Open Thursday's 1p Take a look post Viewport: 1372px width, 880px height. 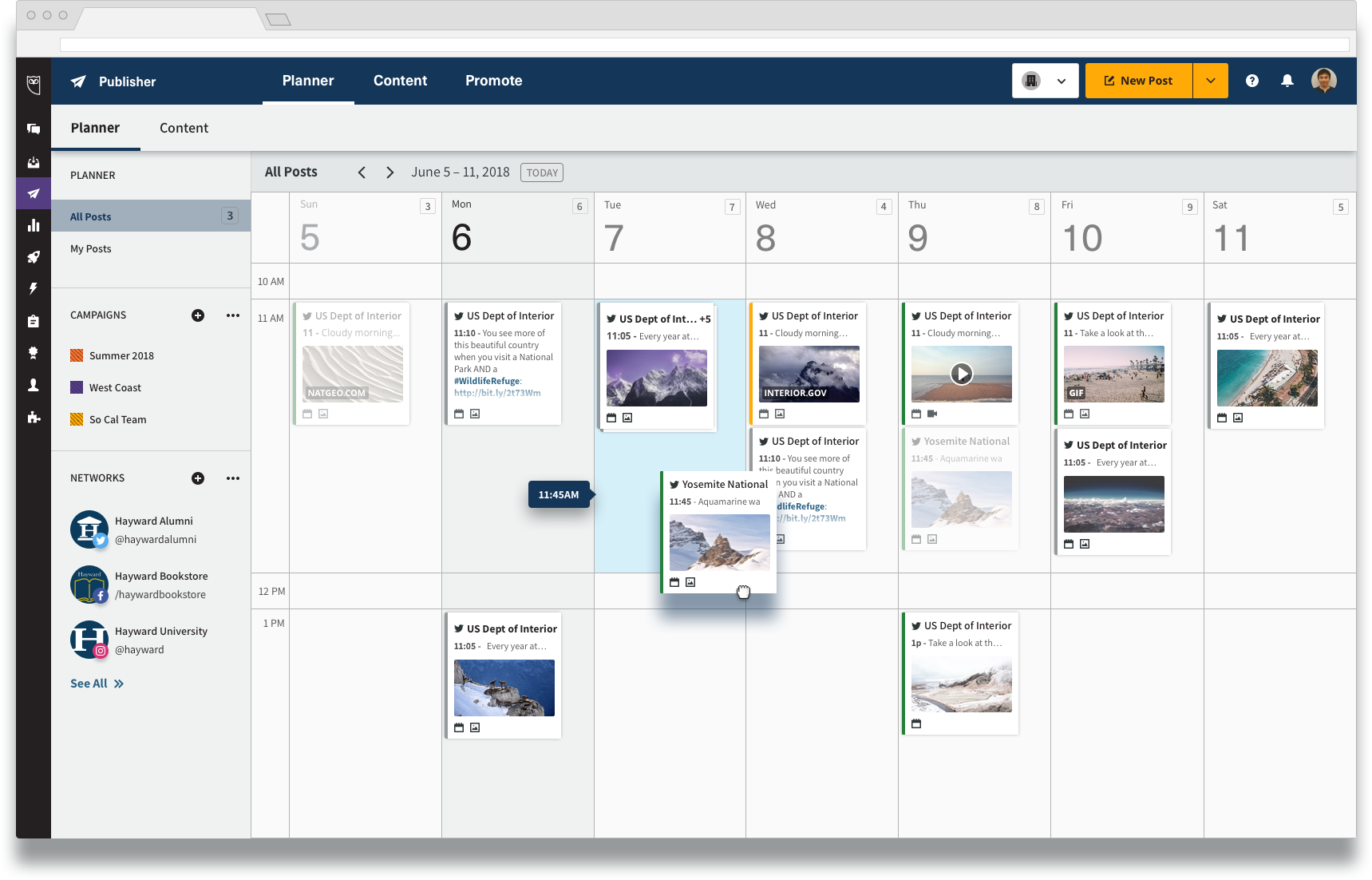click(962, 675)
